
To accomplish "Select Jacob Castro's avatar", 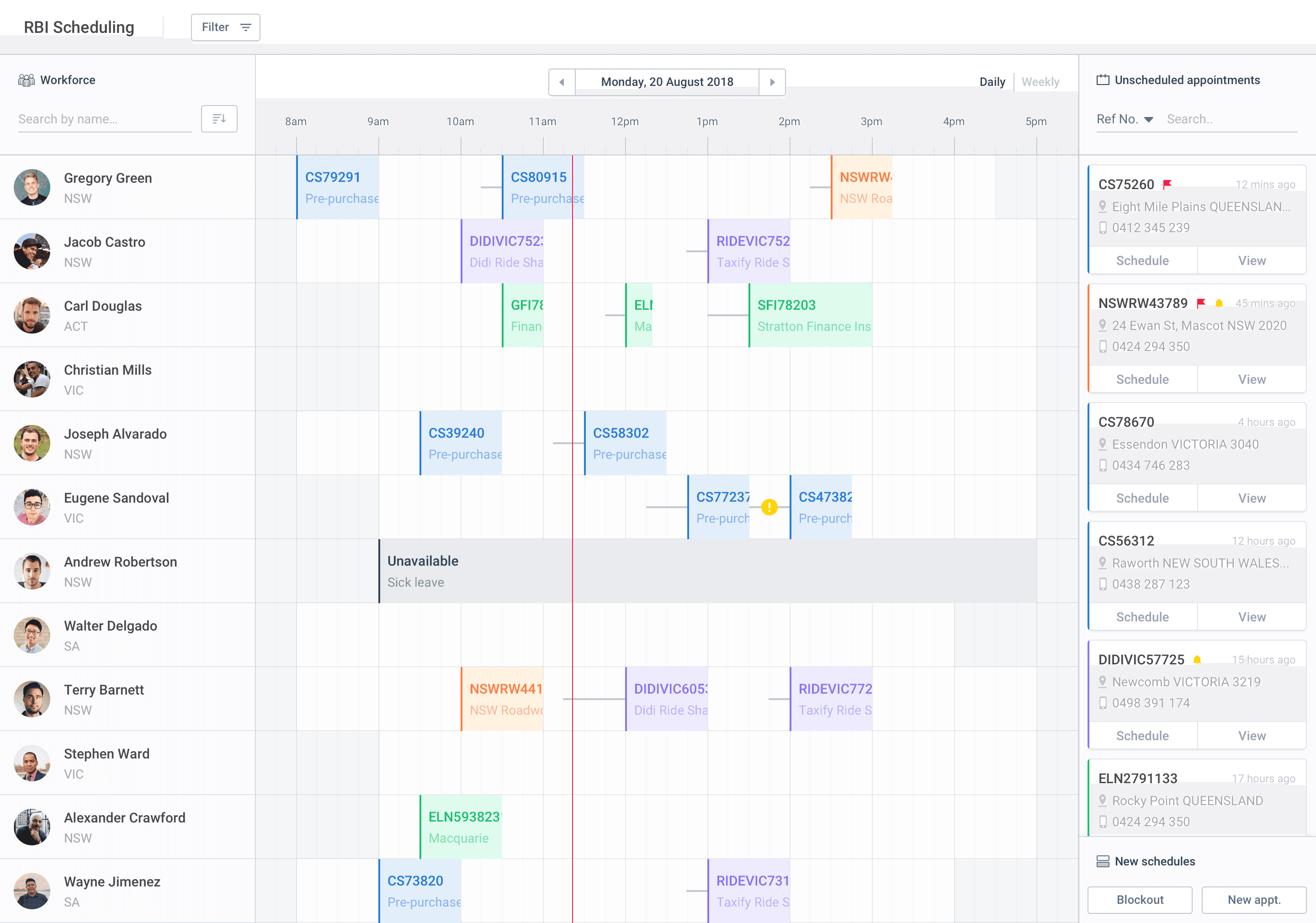I will tap(32, 251).
